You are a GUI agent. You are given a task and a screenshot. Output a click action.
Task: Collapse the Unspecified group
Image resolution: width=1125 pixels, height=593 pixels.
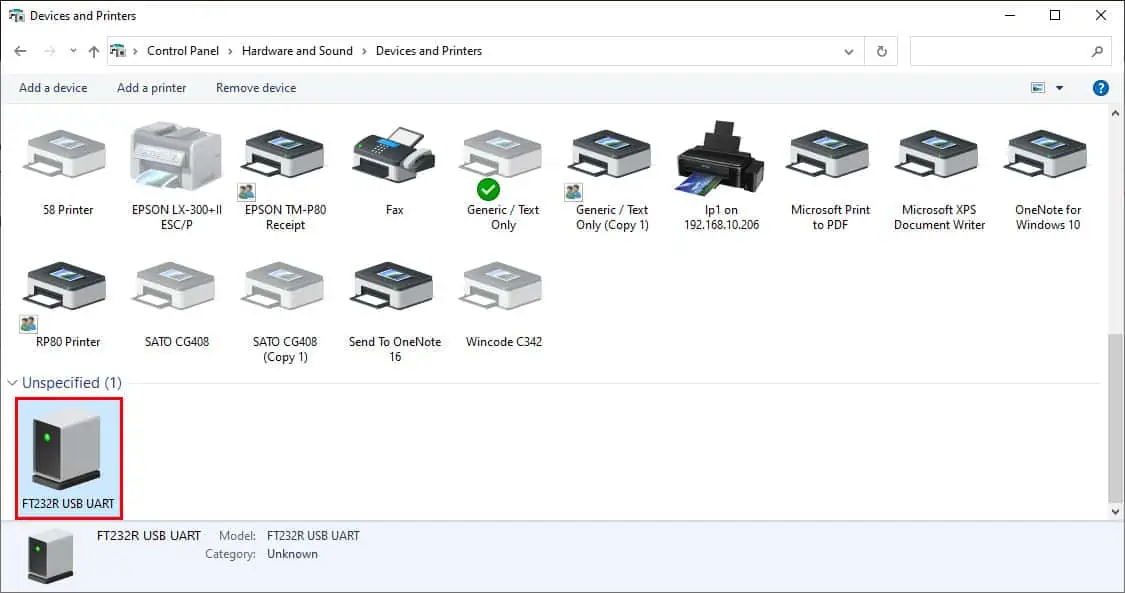click(13, 383)
